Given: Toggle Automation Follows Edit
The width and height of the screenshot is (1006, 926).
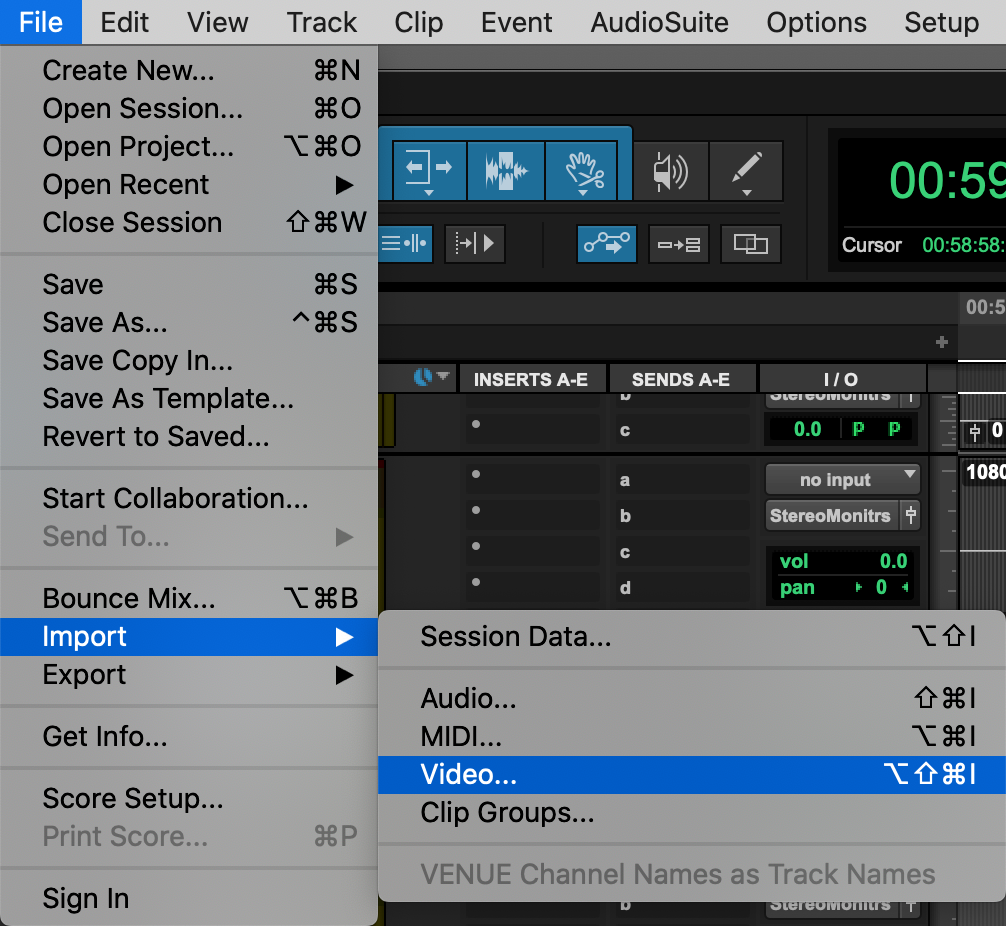Looking at the screenshot, I should pos(606,244).
